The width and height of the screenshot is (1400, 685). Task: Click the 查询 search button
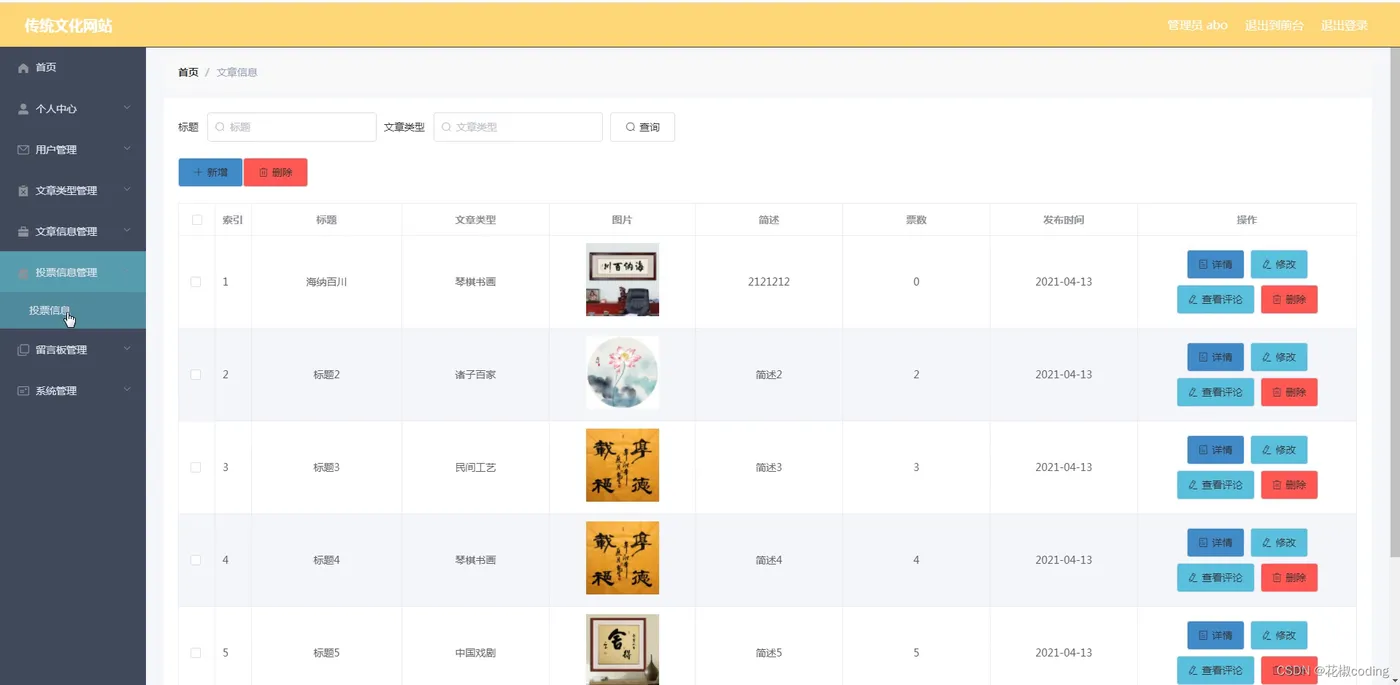coord(642,127)
